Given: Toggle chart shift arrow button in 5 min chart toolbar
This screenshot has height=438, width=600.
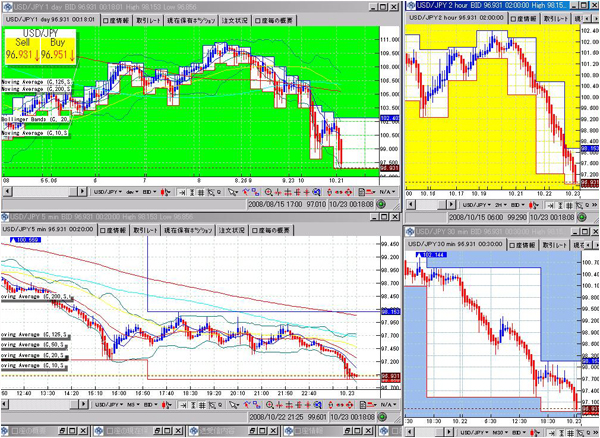Looking at the screenshot, I should [x=182, y=404].
